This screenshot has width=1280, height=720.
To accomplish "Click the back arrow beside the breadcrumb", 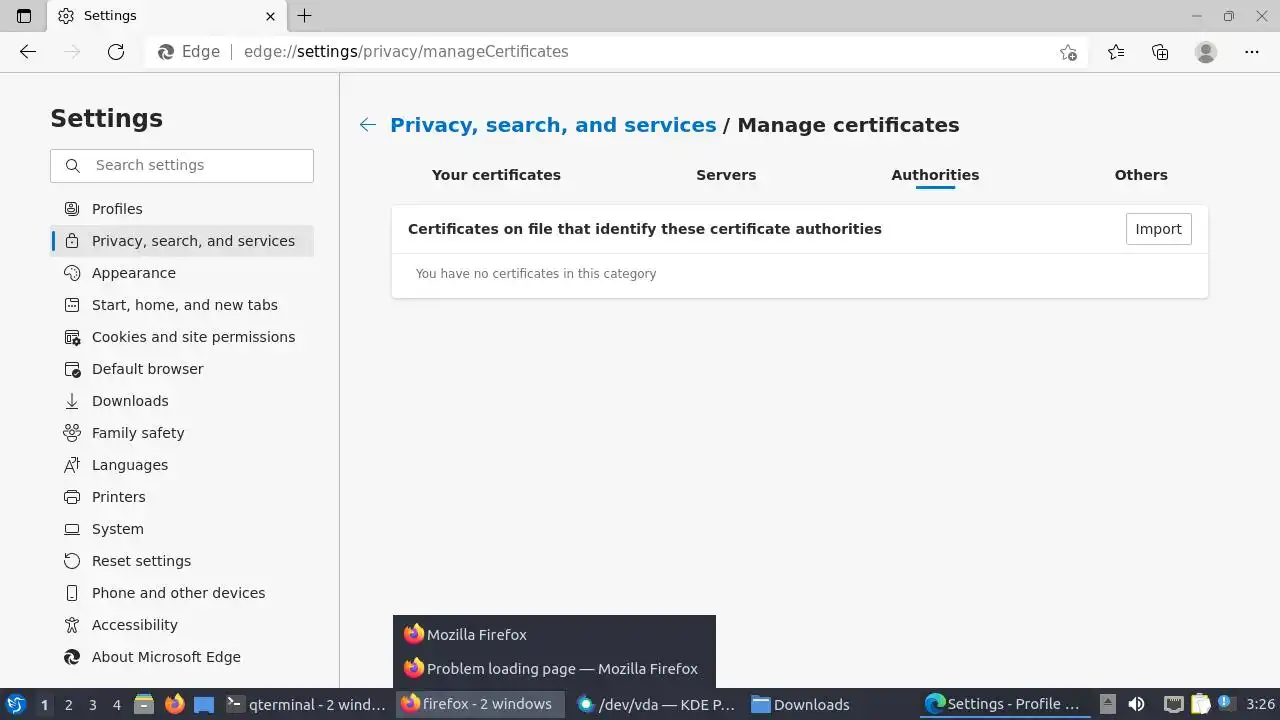I will click(x=368, y=125).
